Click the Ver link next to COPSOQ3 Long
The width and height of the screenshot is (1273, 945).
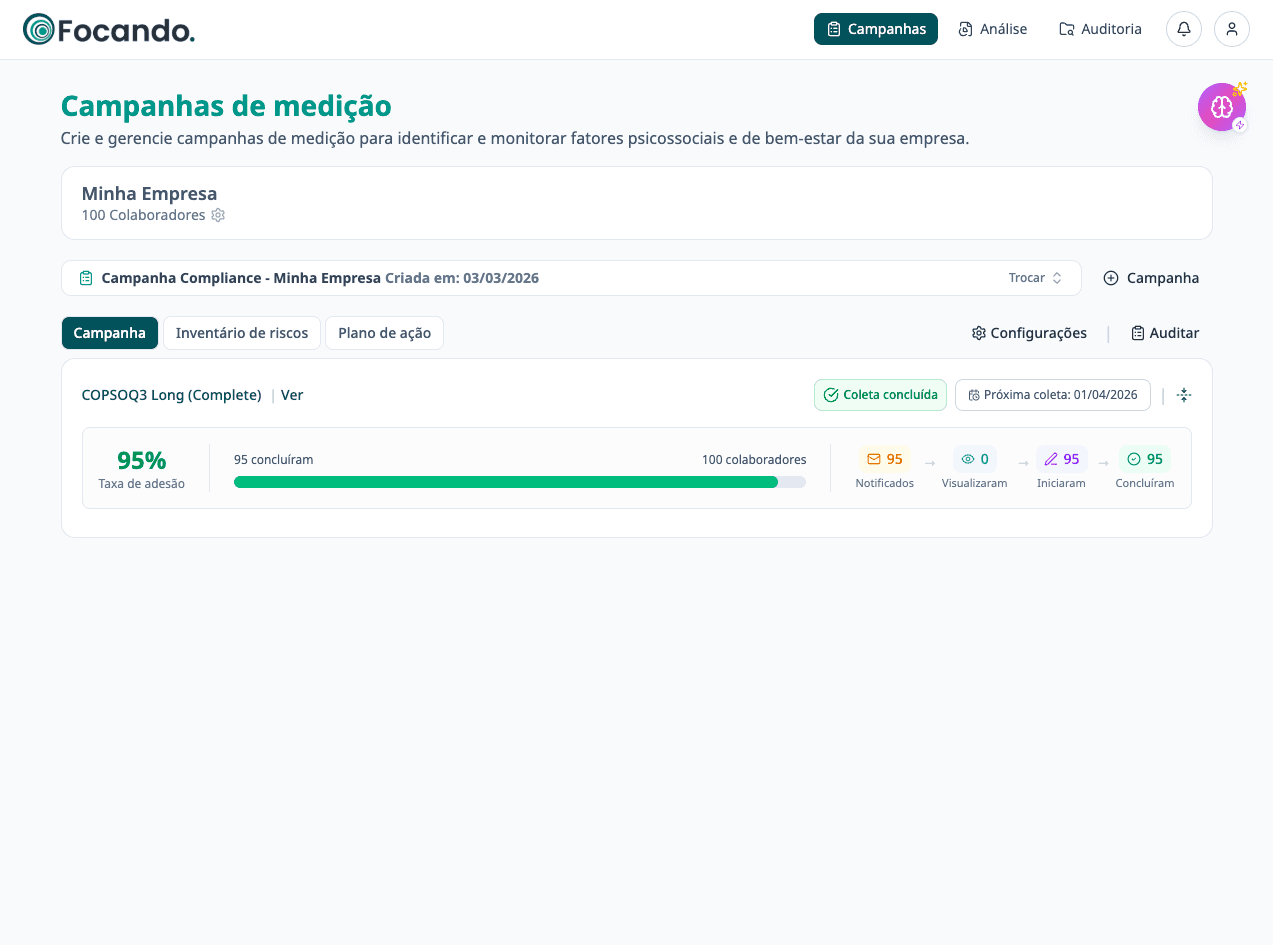point(291,395)
